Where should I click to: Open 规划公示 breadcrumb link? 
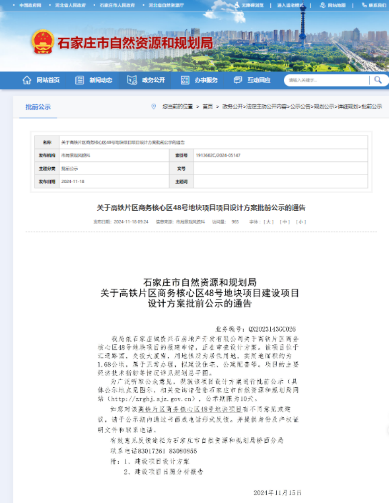(324, 106)
